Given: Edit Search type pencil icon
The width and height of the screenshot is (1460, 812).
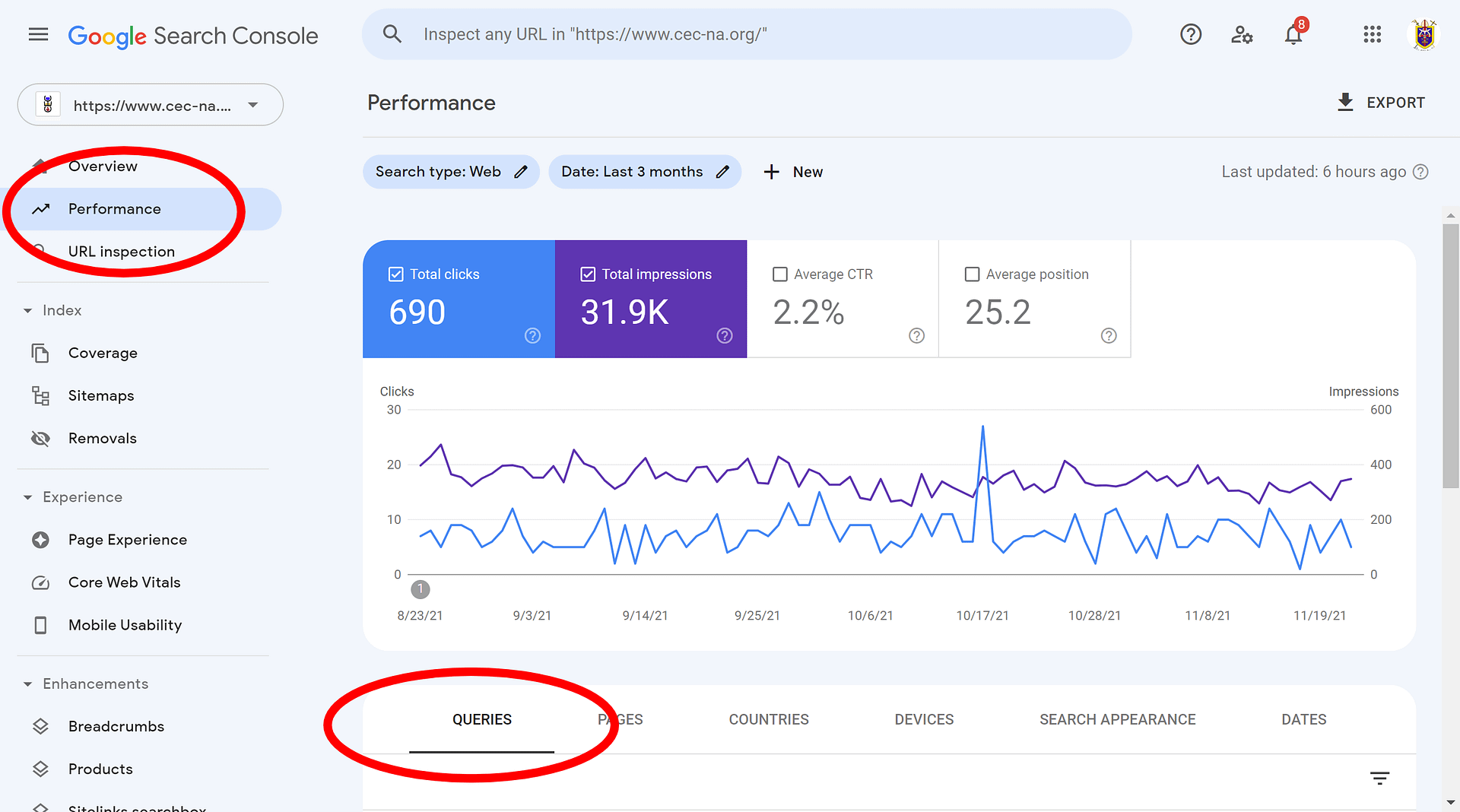Looking at the screenshot, I should pos(521,172).
